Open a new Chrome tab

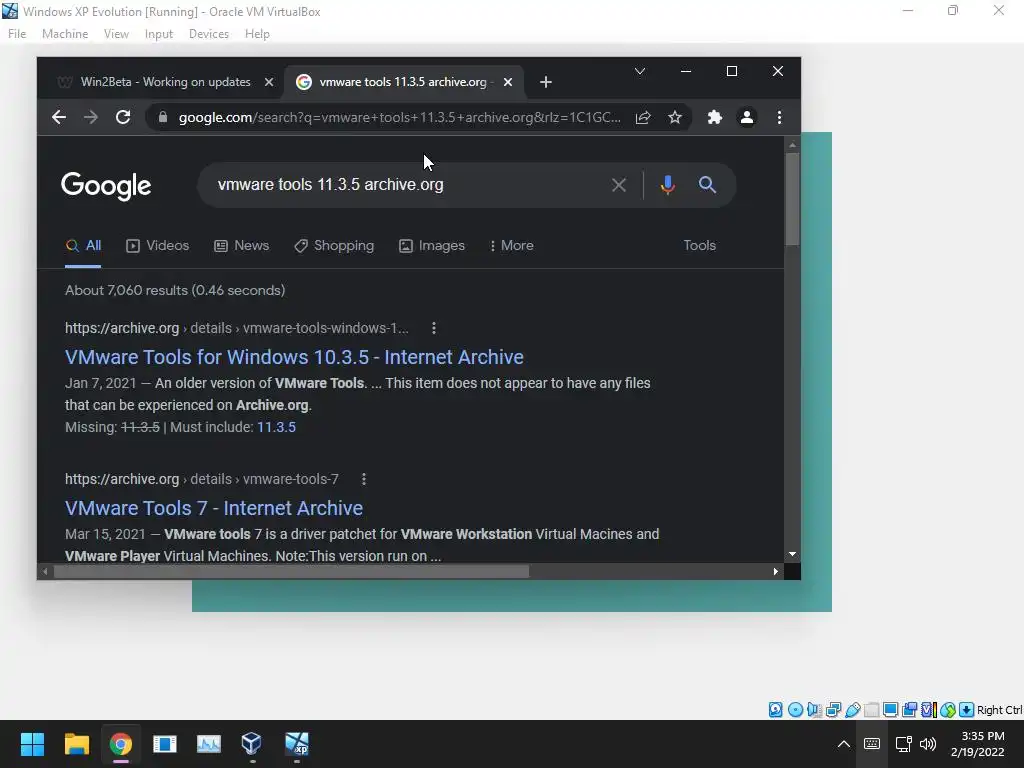pyautogui.click(x=546, y=82)
